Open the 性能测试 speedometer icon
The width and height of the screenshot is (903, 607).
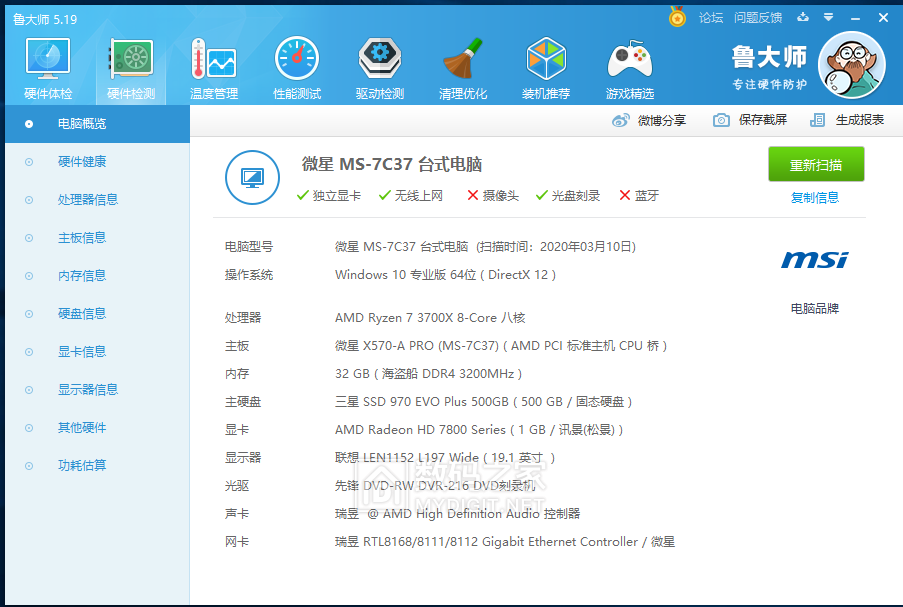click(x=297, y=62)
